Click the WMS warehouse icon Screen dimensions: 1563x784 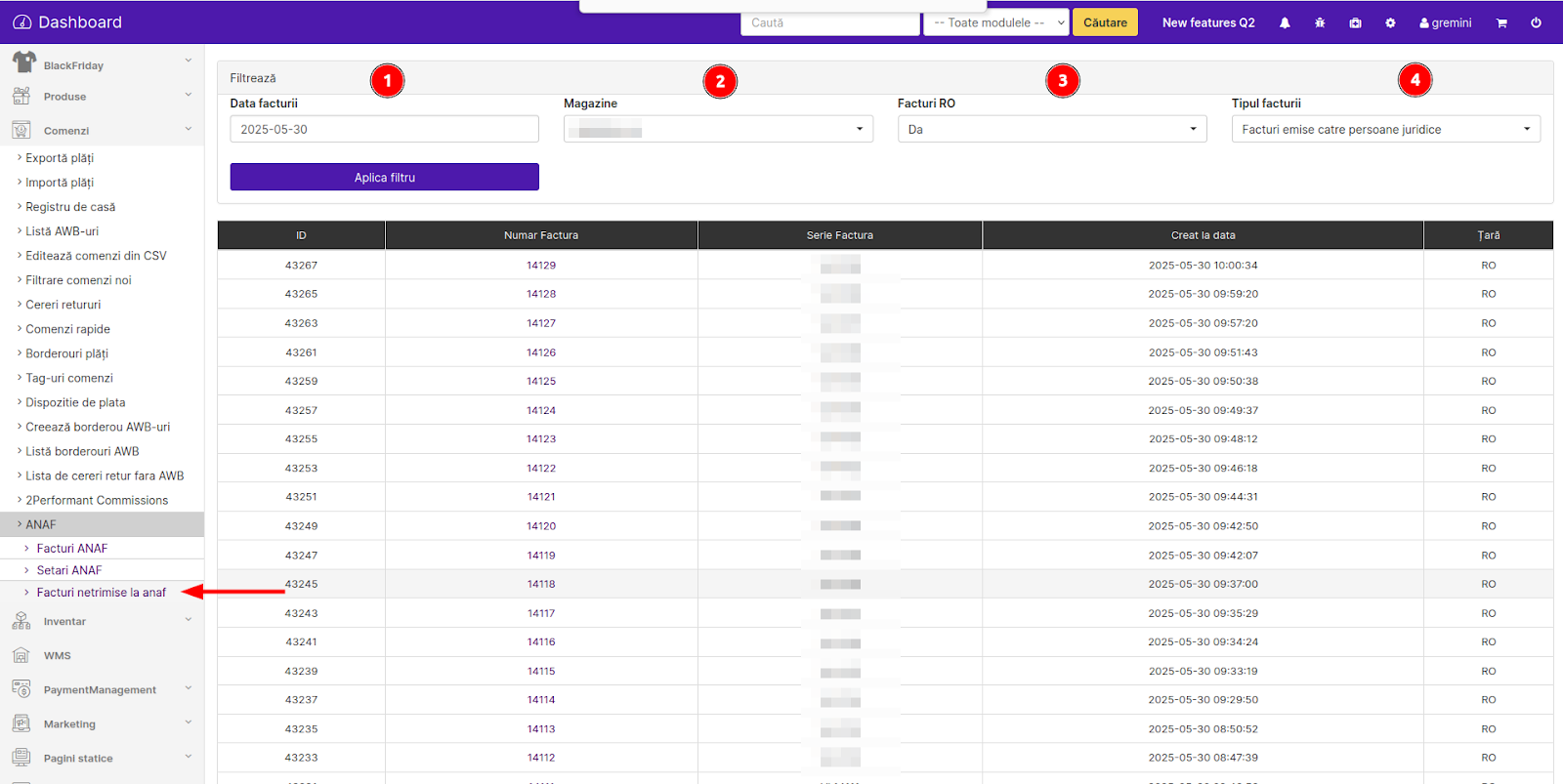[21, 655]
